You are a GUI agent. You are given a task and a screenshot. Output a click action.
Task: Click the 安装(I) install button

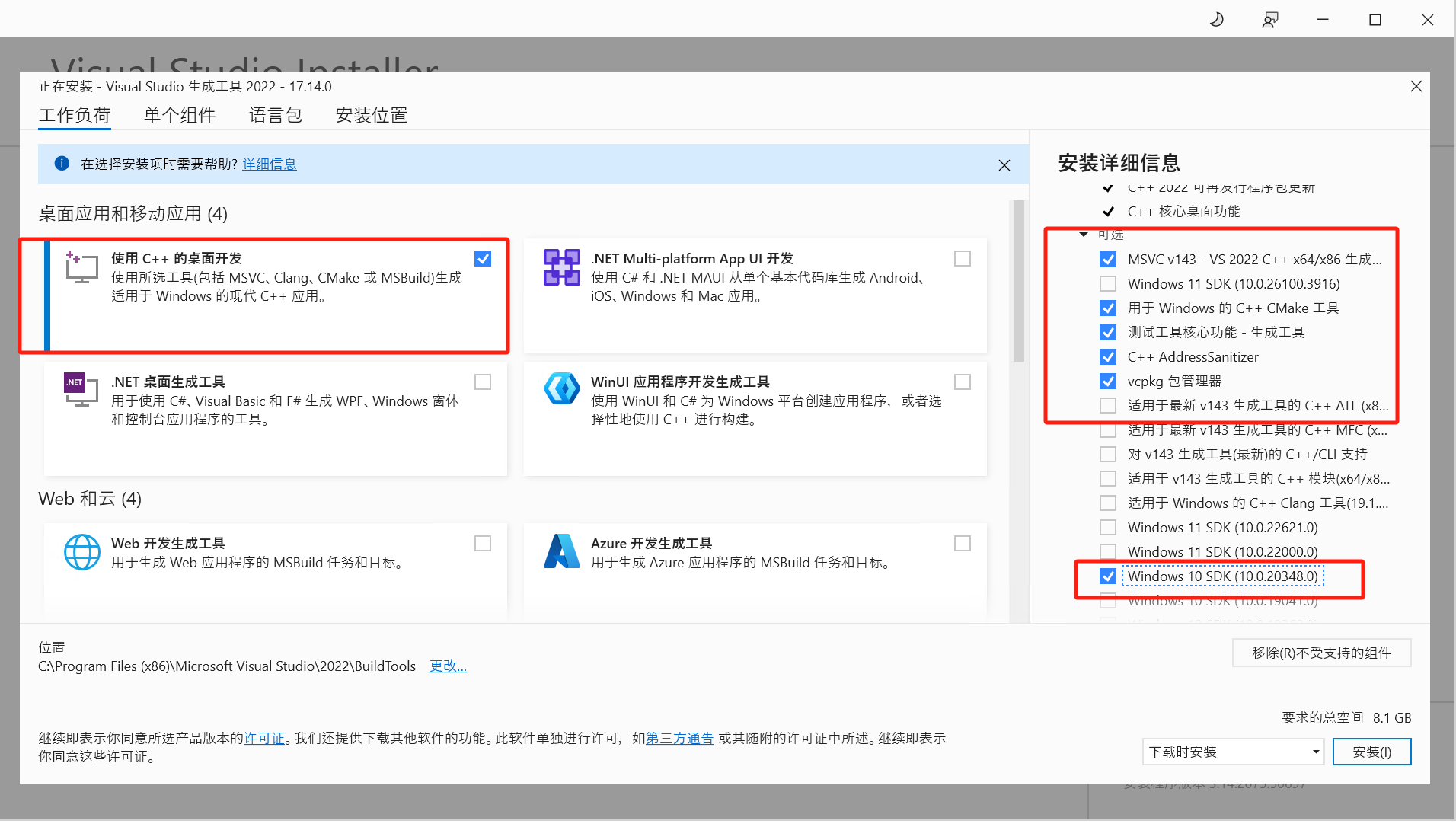click(1371, 752)
